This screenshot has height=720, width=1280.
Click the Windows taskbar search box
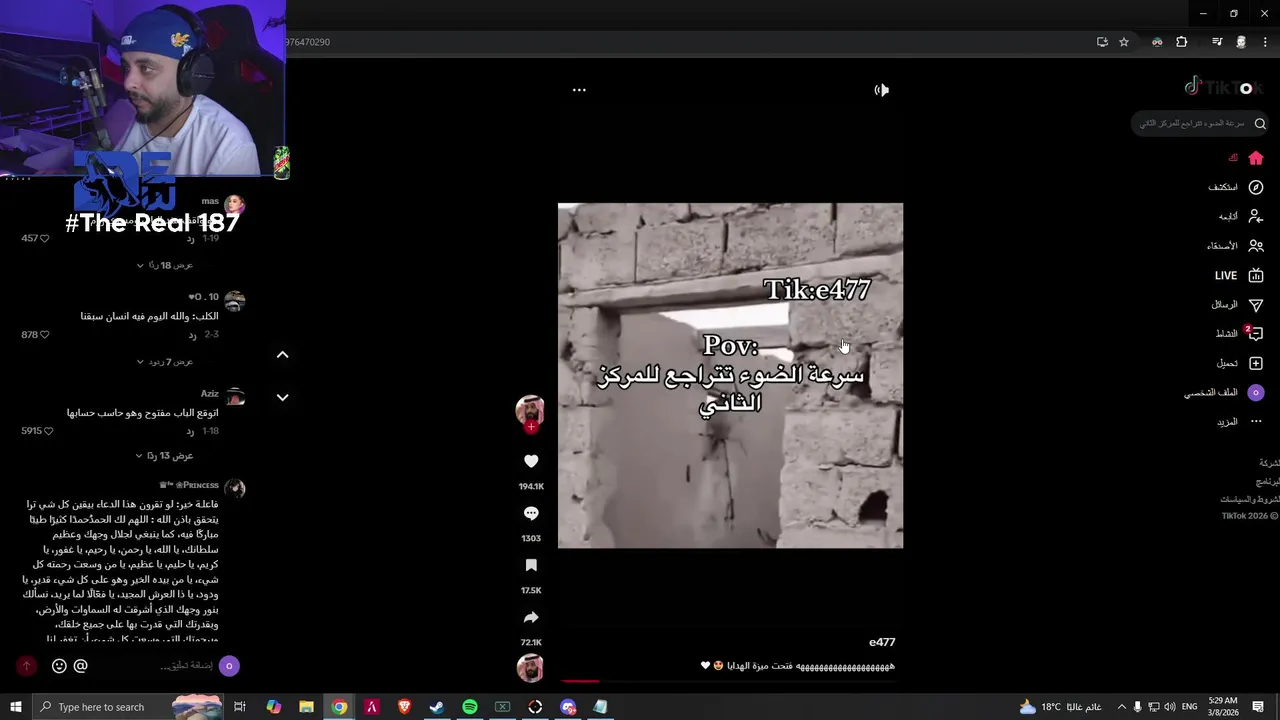coord(128,707)
